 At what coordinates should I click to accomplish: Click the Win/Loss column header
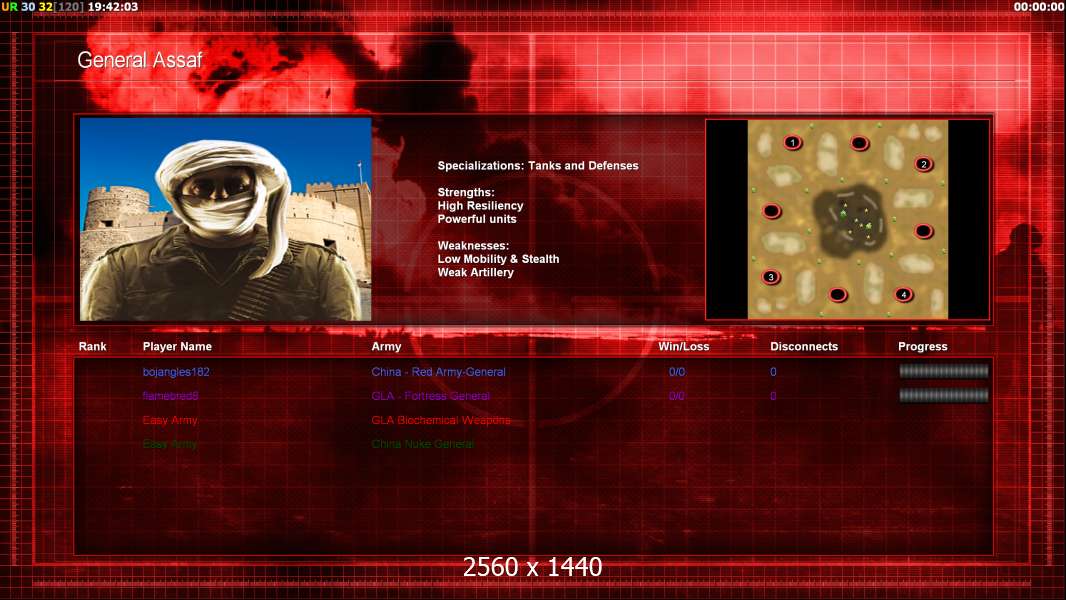point(683,347)
